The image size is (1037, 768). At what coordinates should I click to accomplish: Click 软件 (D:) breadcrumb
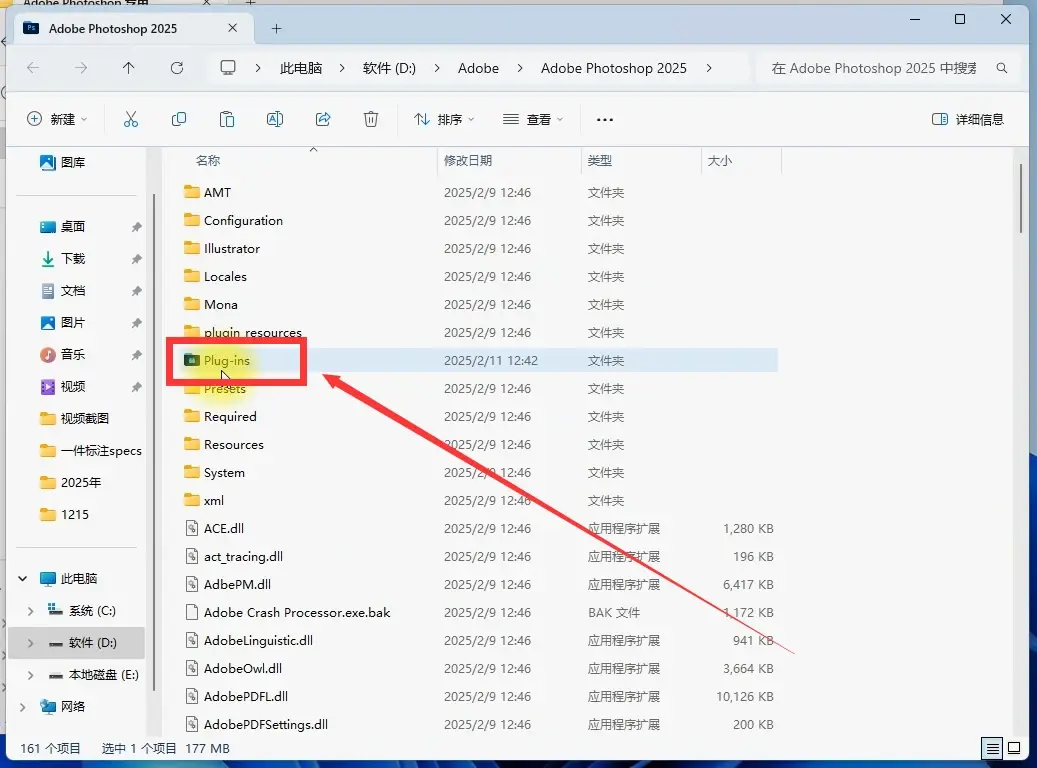390,68
